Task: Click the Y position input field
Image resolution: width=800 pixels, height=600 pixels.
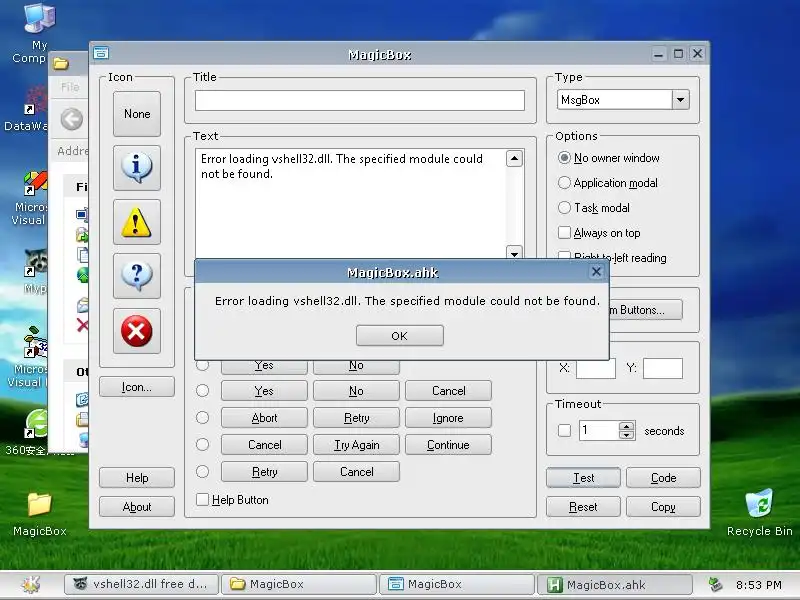Action: click(x=663, y=368)
